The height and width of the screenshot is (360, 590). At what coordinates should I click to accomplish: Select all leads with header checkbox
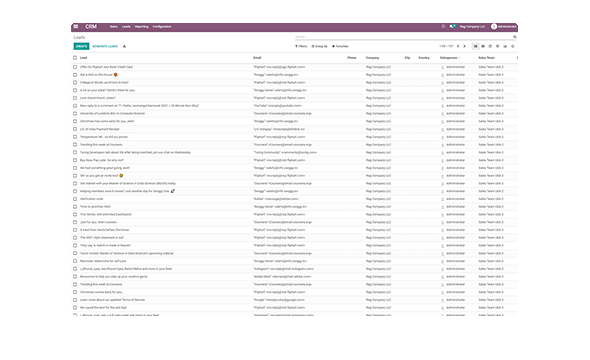tap(75, 58)
